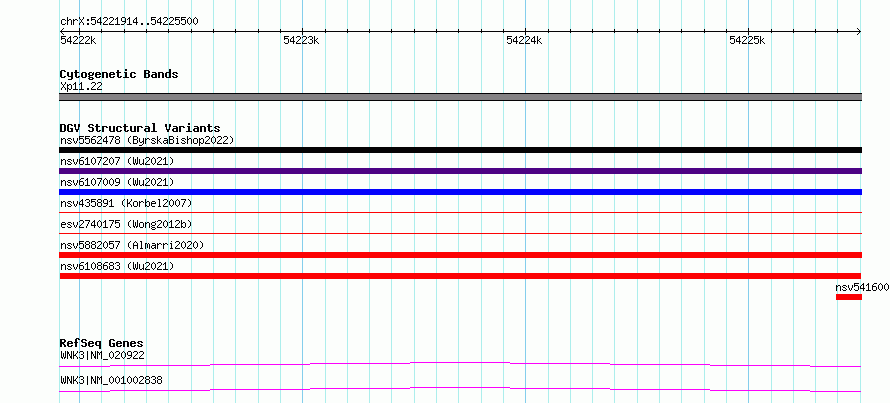Open the DGV Structural Variants track heading
The image size is (890, 403).
[x=140, y=128]
